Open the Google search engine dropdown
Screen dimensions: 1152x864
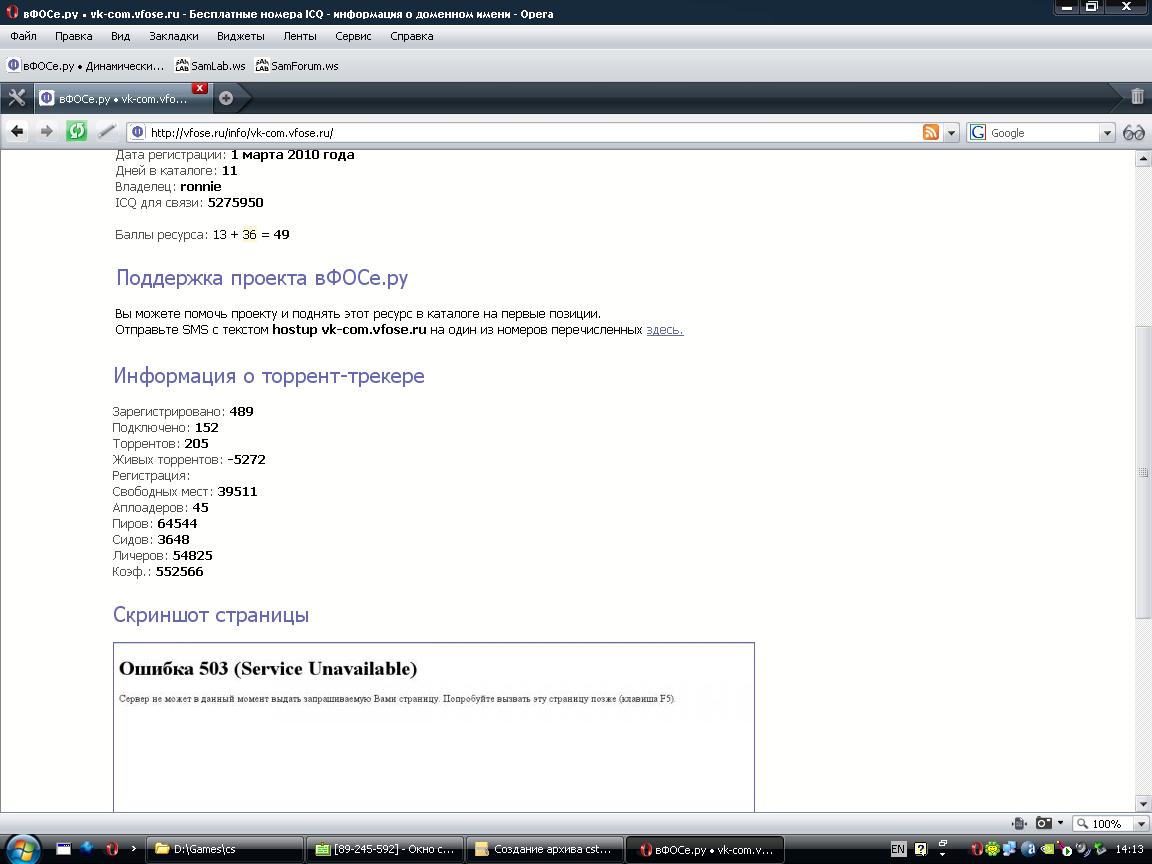click(x=1107, y=133)
